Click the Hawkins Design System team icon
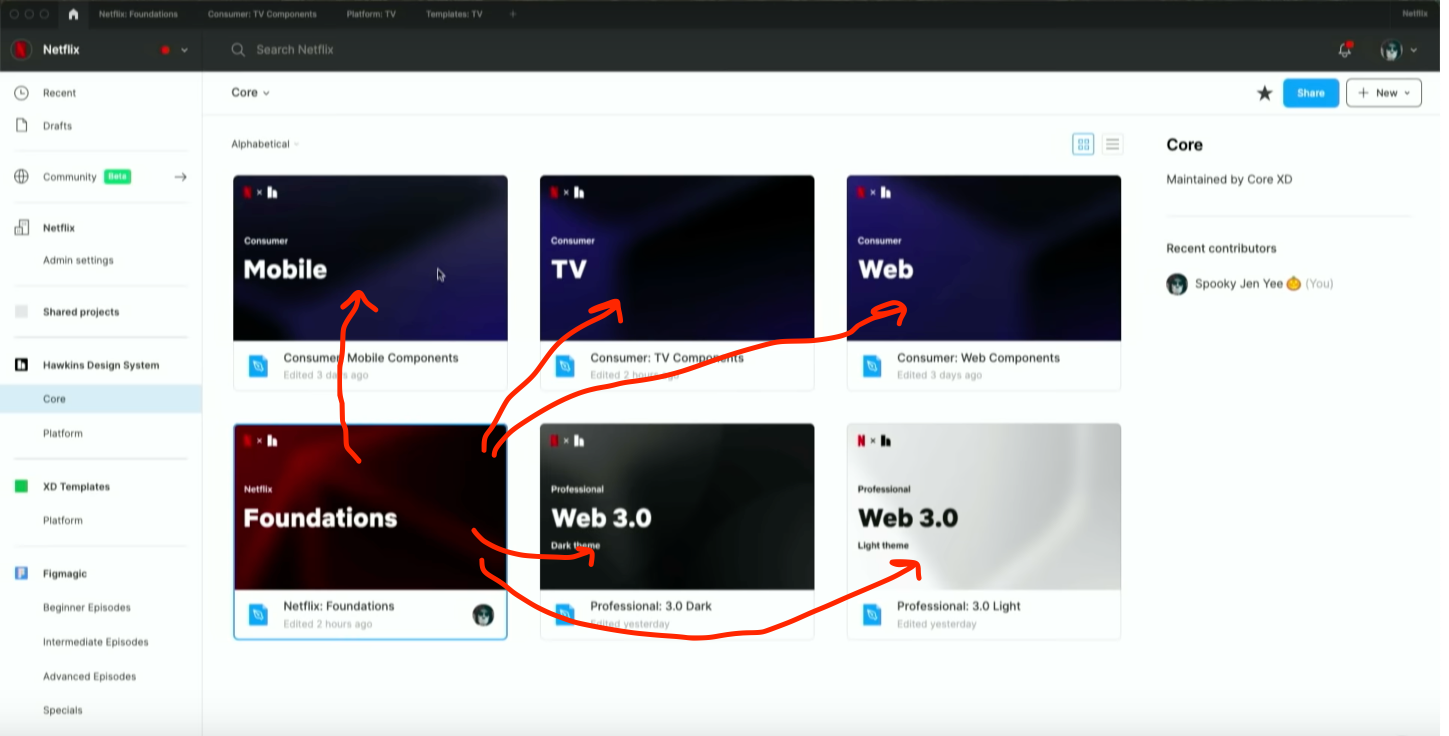 (21, 365)
